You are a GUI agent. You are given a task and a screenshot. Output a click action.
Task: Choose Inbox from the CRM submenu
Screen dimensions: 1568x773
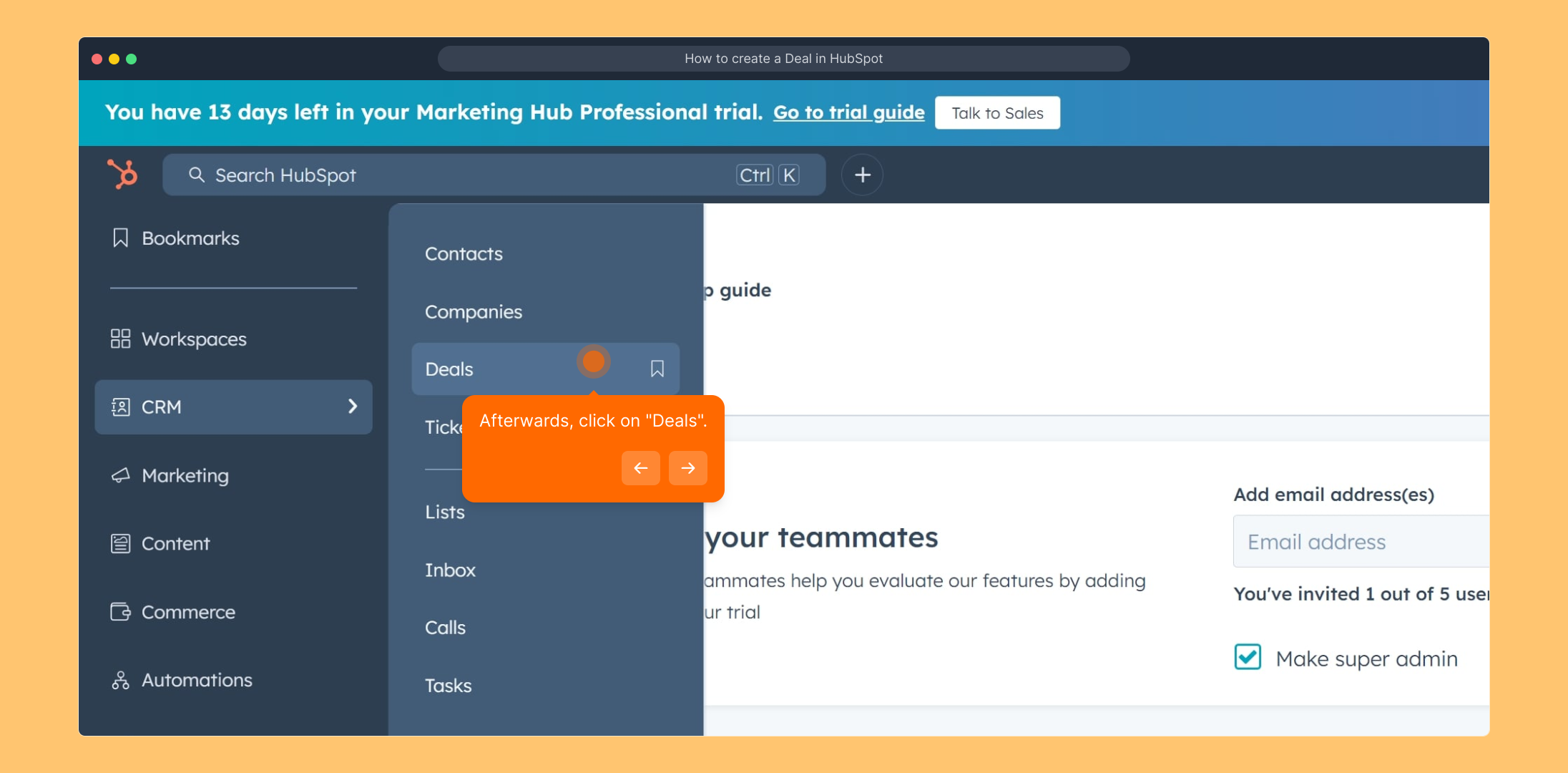(x=450, y=570)
